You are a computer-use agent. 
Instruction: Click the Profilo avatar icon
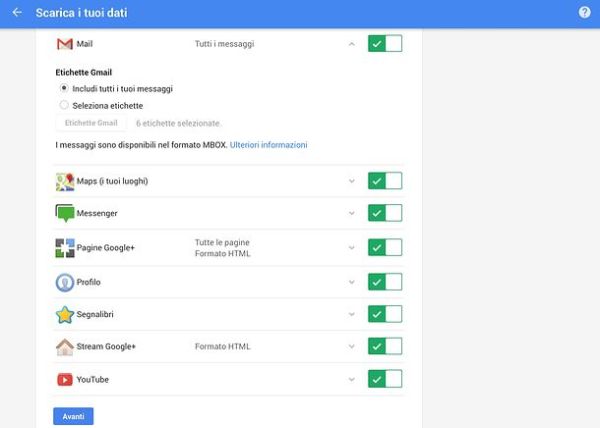click(65, 282)
